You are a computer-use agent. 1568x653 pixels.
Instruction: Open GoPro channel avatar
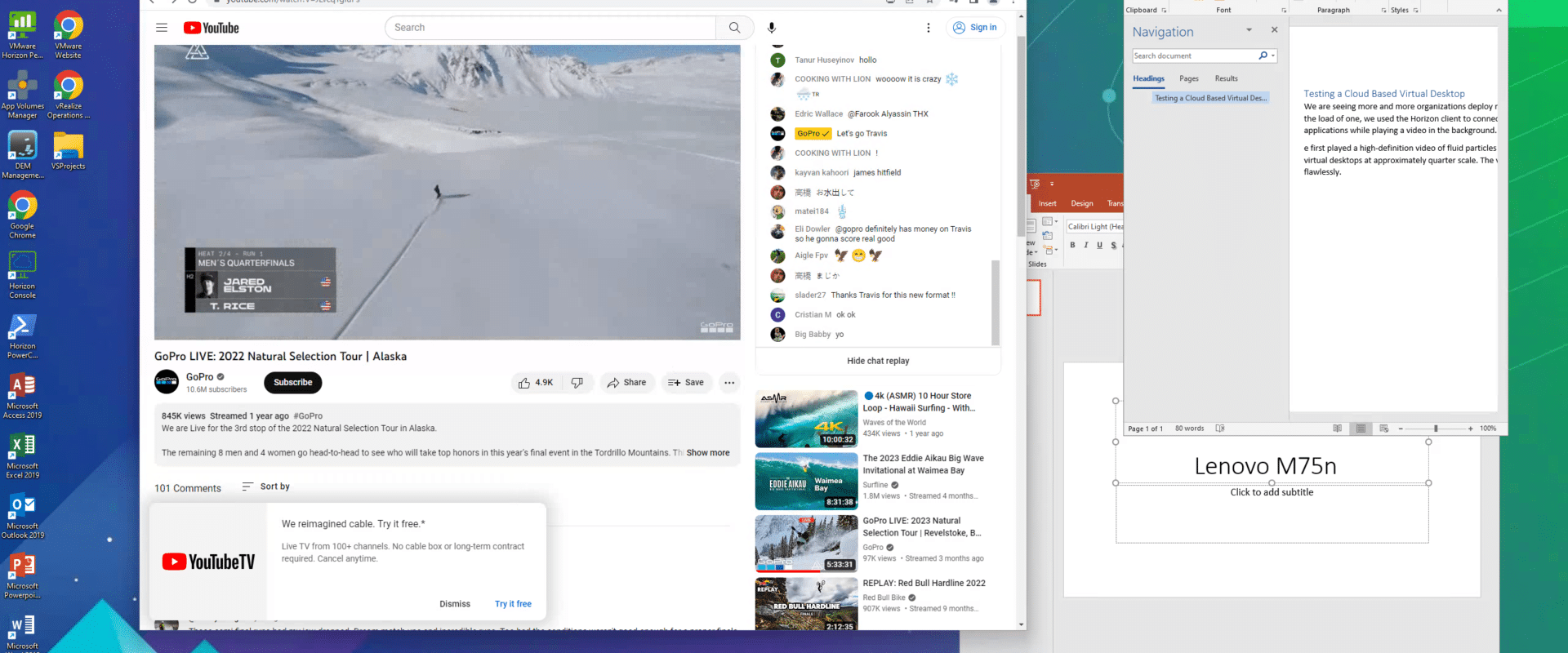[167, 382]
